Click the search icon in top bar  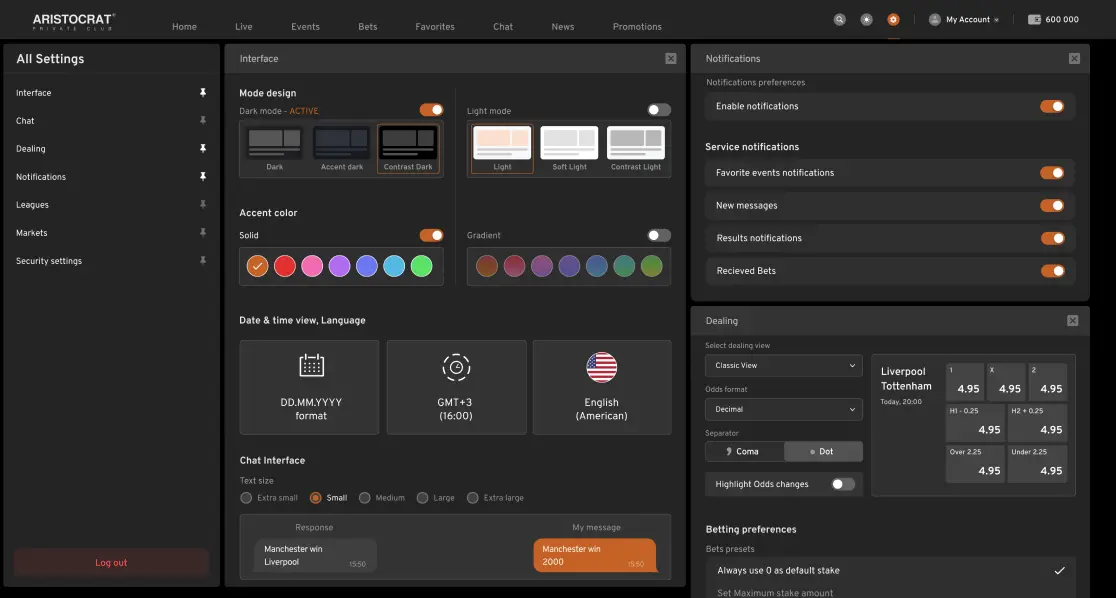[x=840, y=19]
